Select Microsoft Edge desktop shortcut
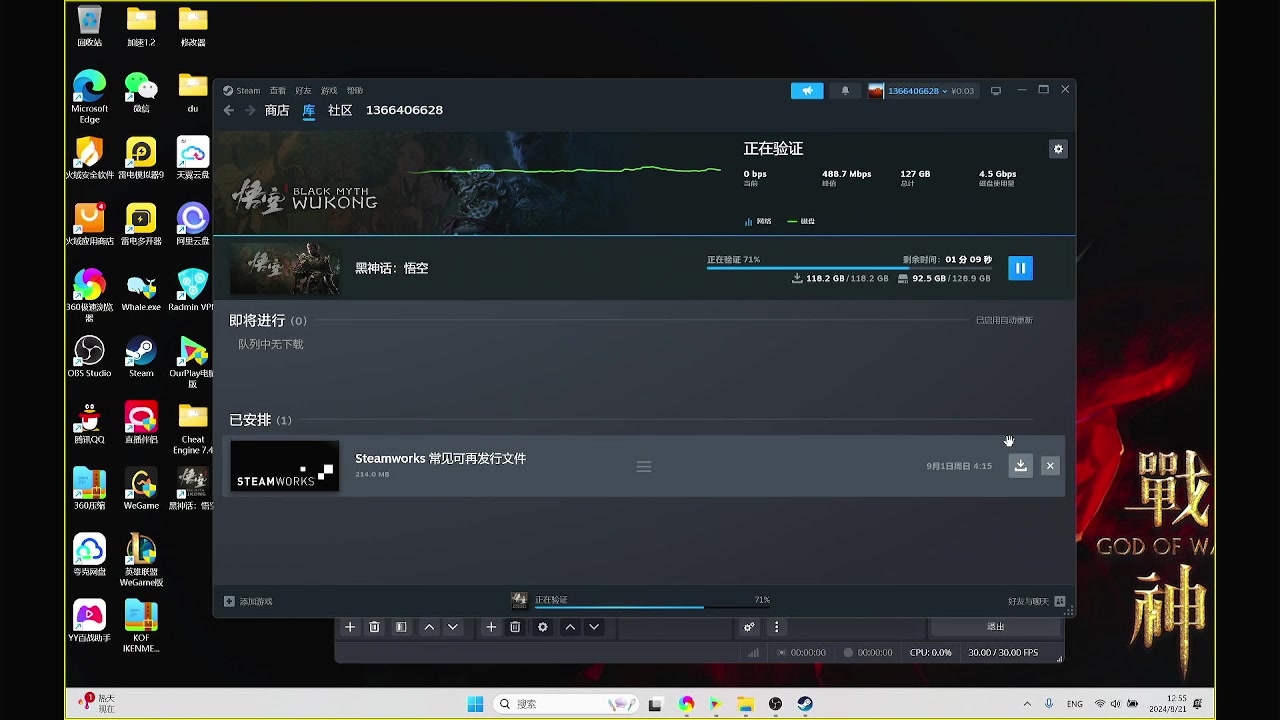The image size is (1280, 720). tap(89, 97)
